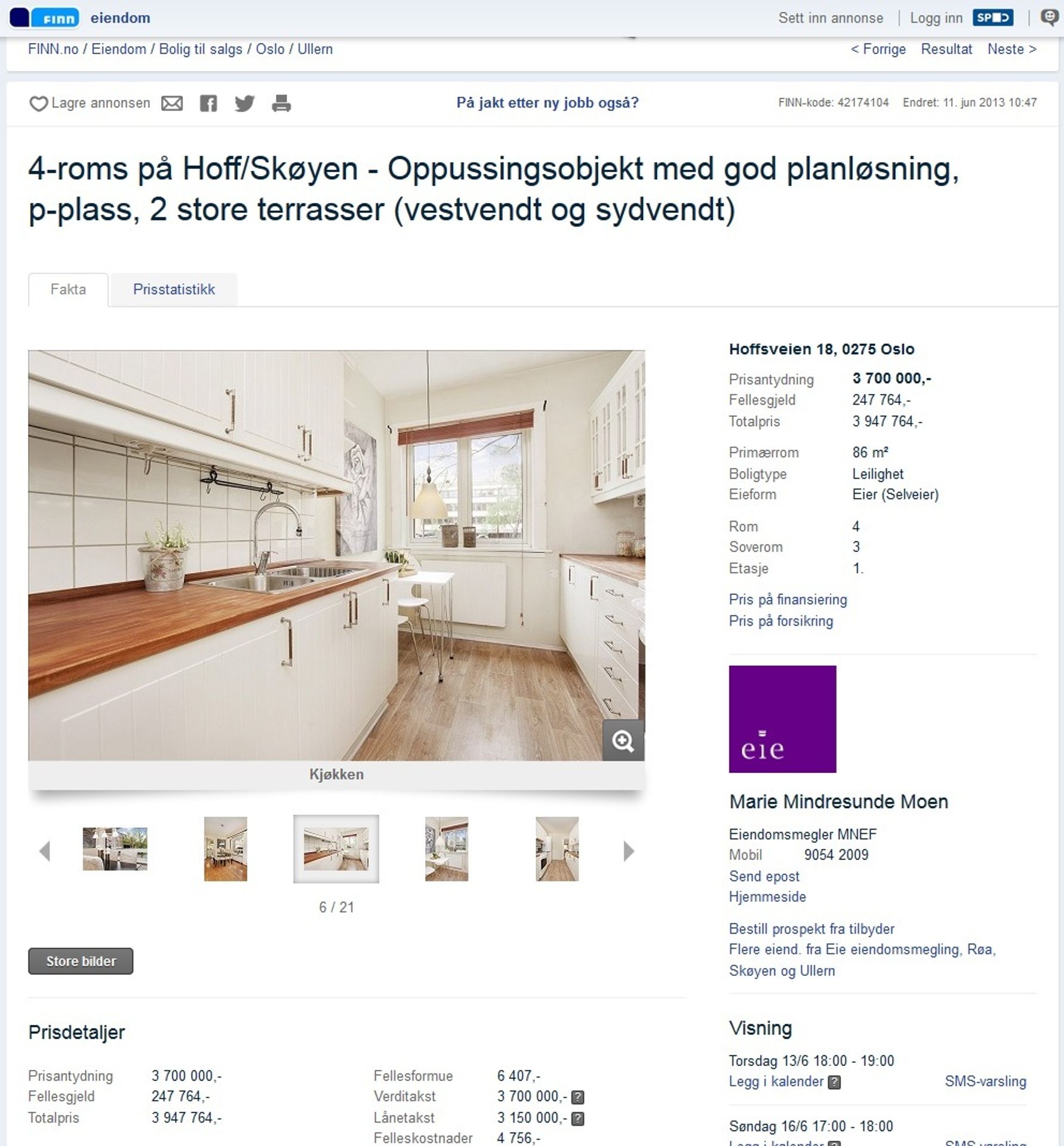Share listing on Facebook
Screen dimensions: 1064x1146
(x=208, y=103)
